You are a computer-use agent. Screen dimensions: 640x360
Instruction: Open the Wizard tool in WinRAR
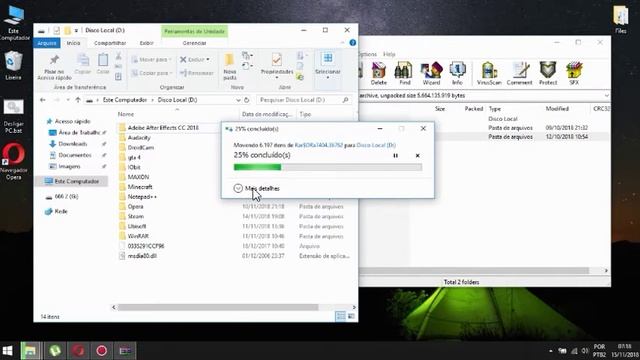431,73
